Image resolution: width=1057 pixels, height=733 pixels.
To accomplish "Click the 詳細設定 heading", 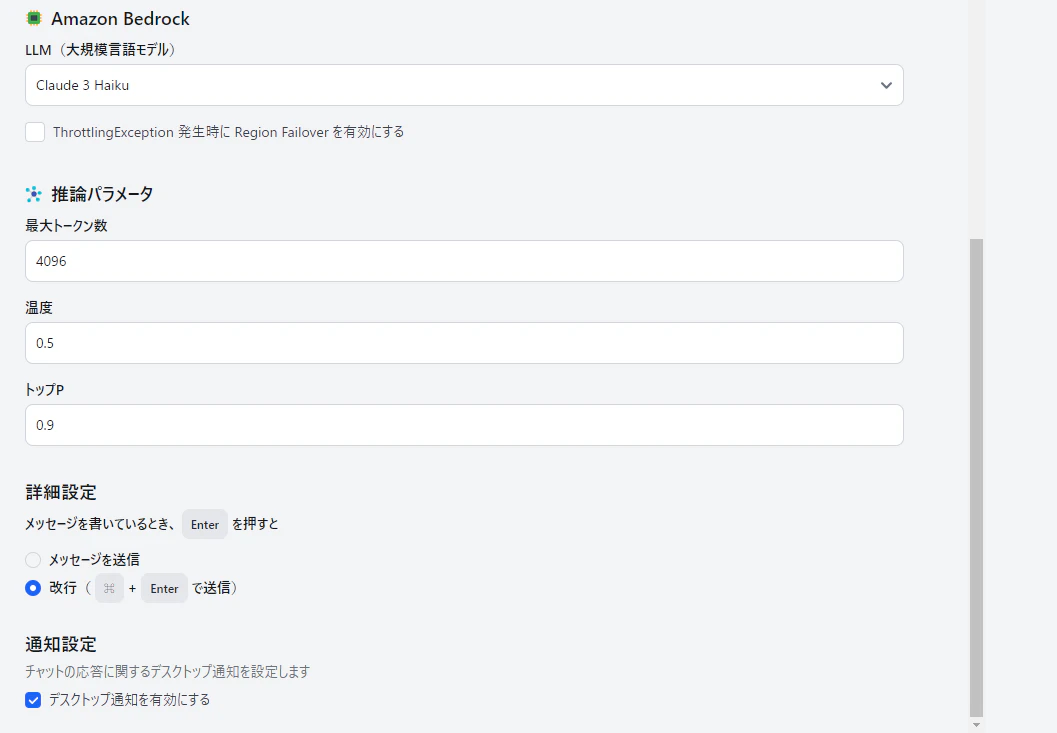I will coord(61,492).
